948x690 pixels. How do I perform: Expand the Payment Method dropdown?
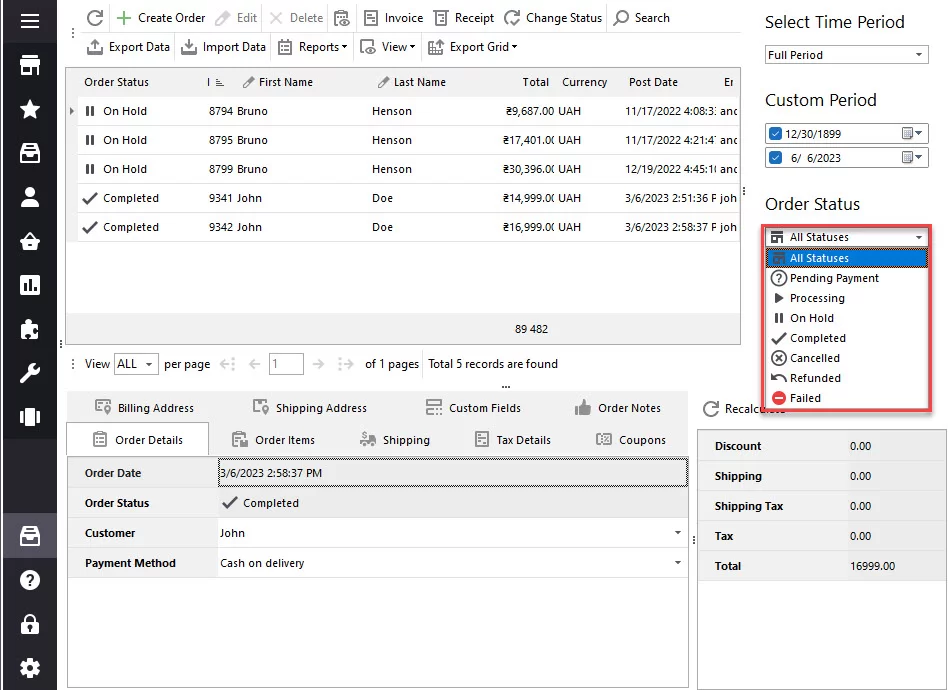[x=677, y=563]
